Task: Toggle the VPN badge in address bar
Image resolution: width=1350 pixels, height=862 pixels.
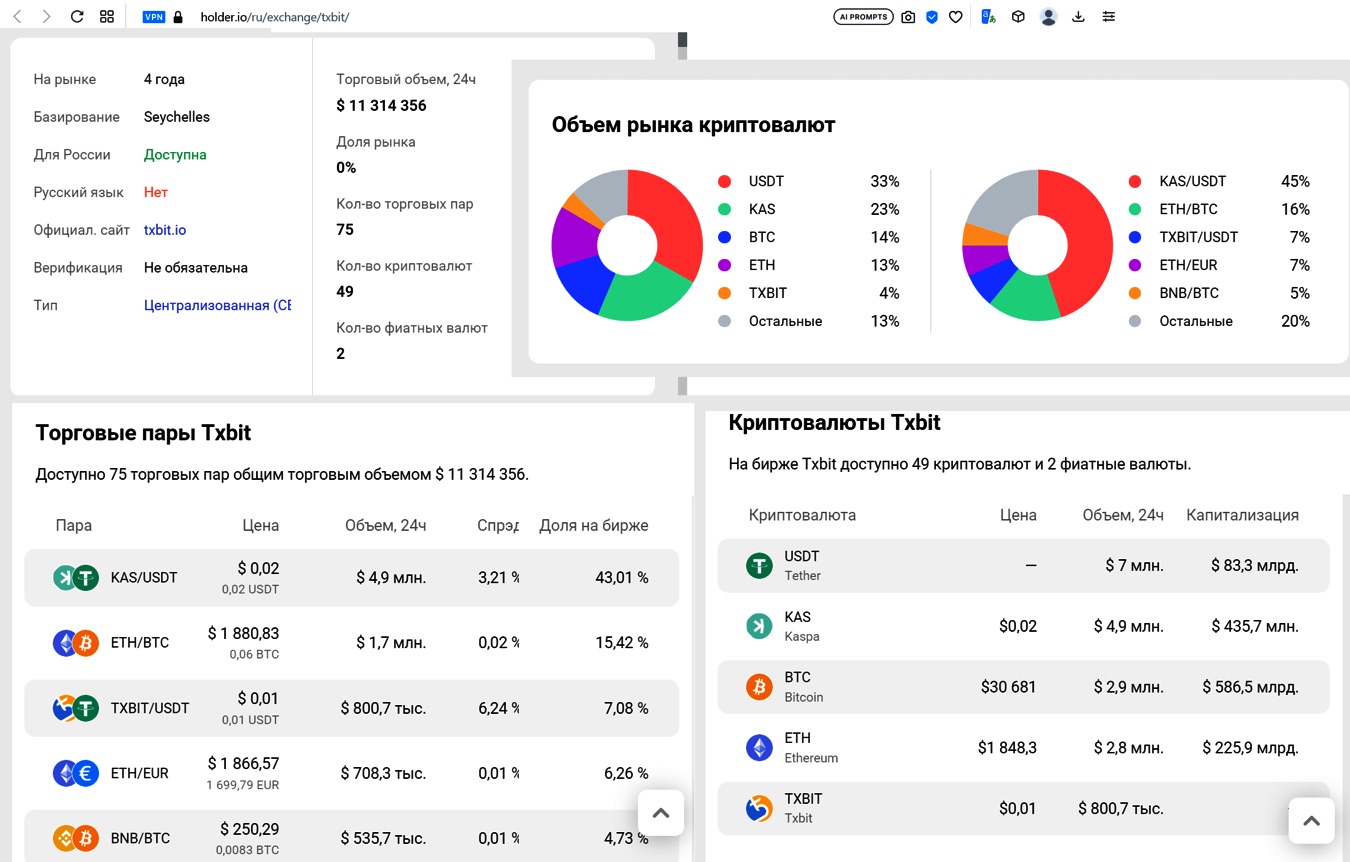Action: [x=153, y=17]
